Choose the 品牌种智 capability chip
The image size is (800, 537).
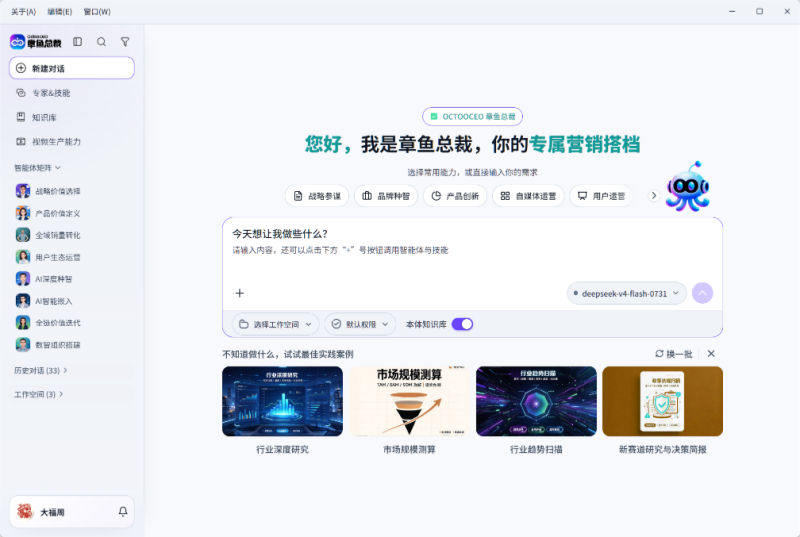pyautogui.click(x=386, y=196)
